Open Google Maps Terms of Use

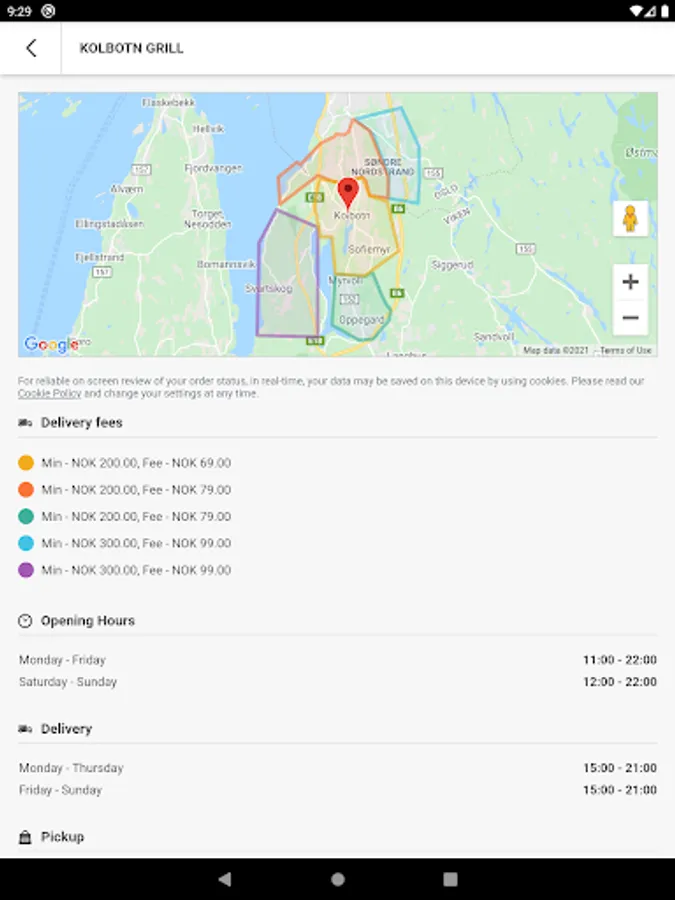pos(626,350)
